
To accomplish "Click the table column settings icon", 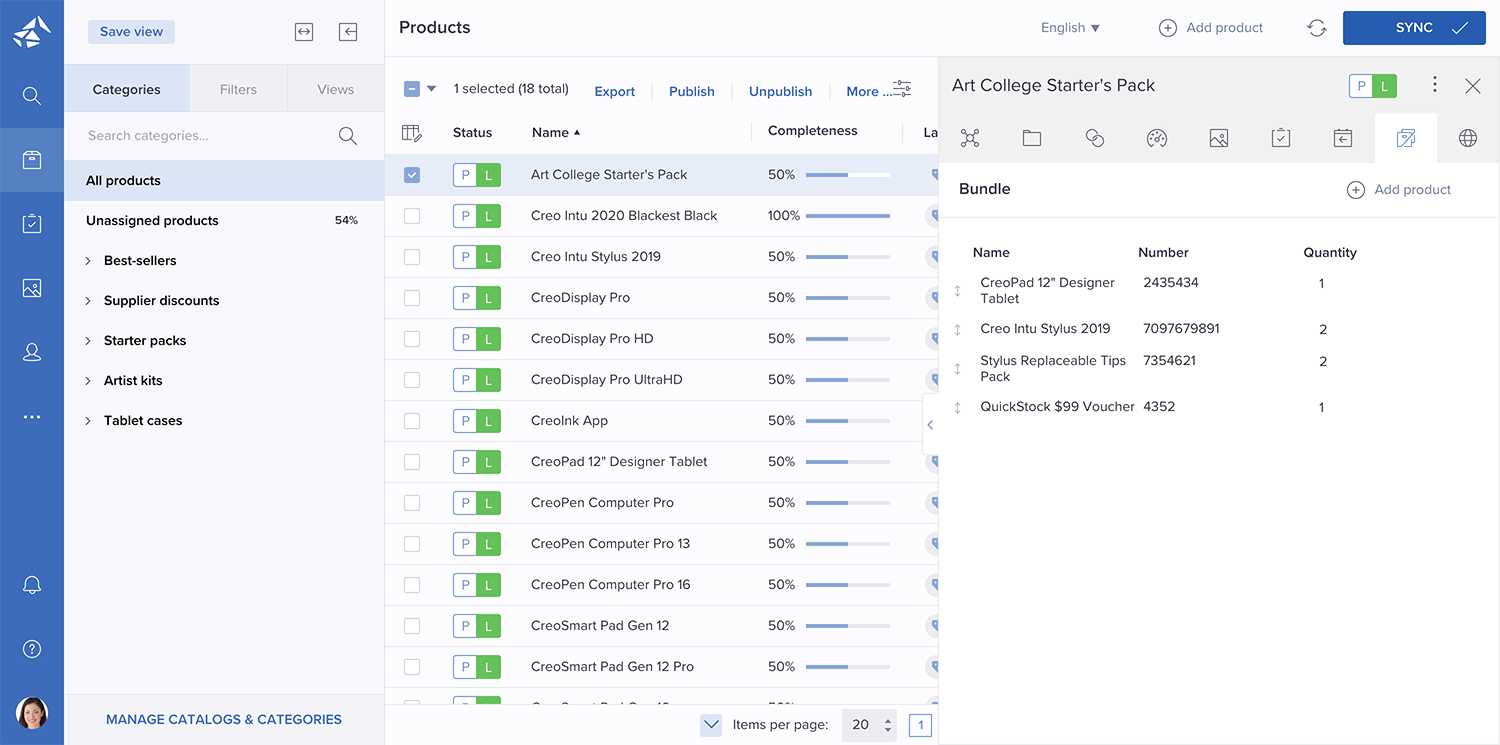I will [411, 132].
